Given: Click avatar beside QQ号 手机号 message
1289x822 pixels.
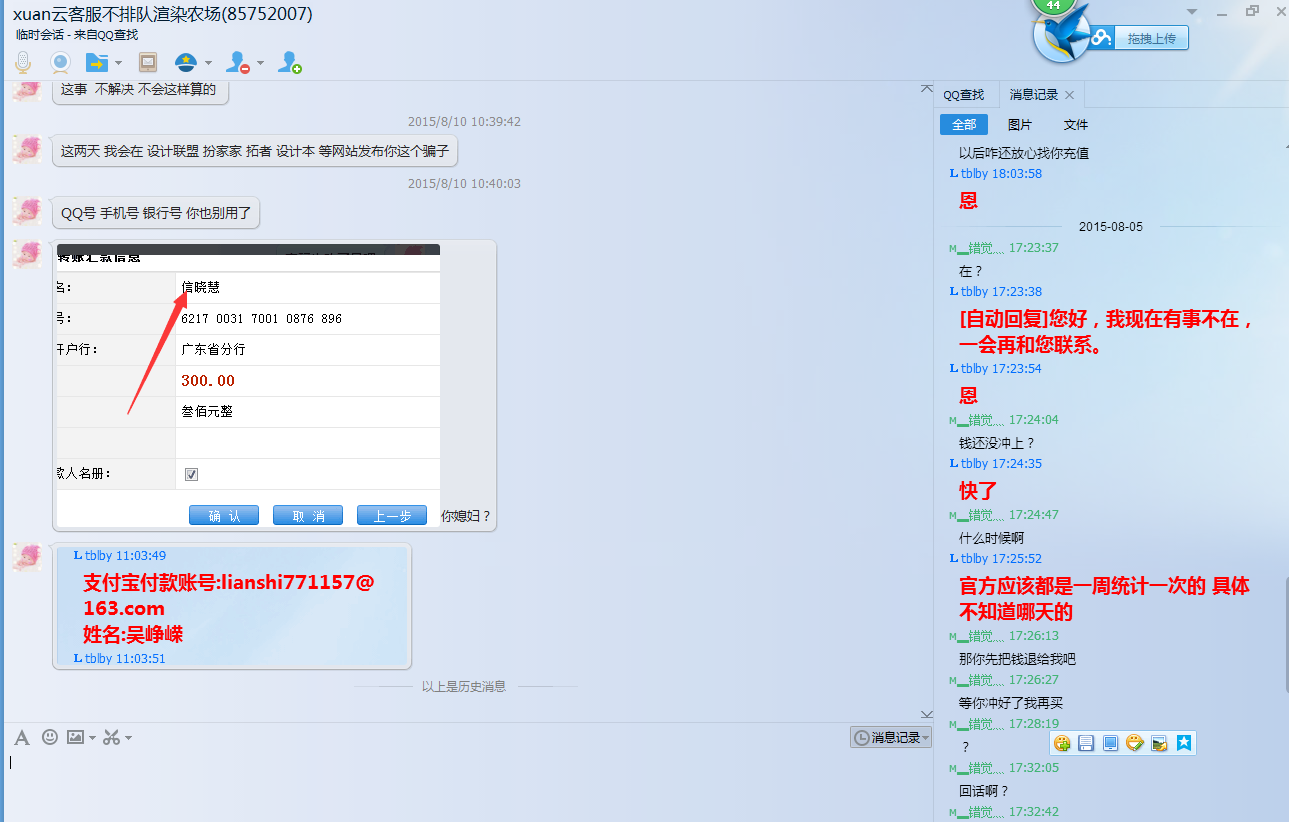Looking at the screenshot, I should point(27,211).
